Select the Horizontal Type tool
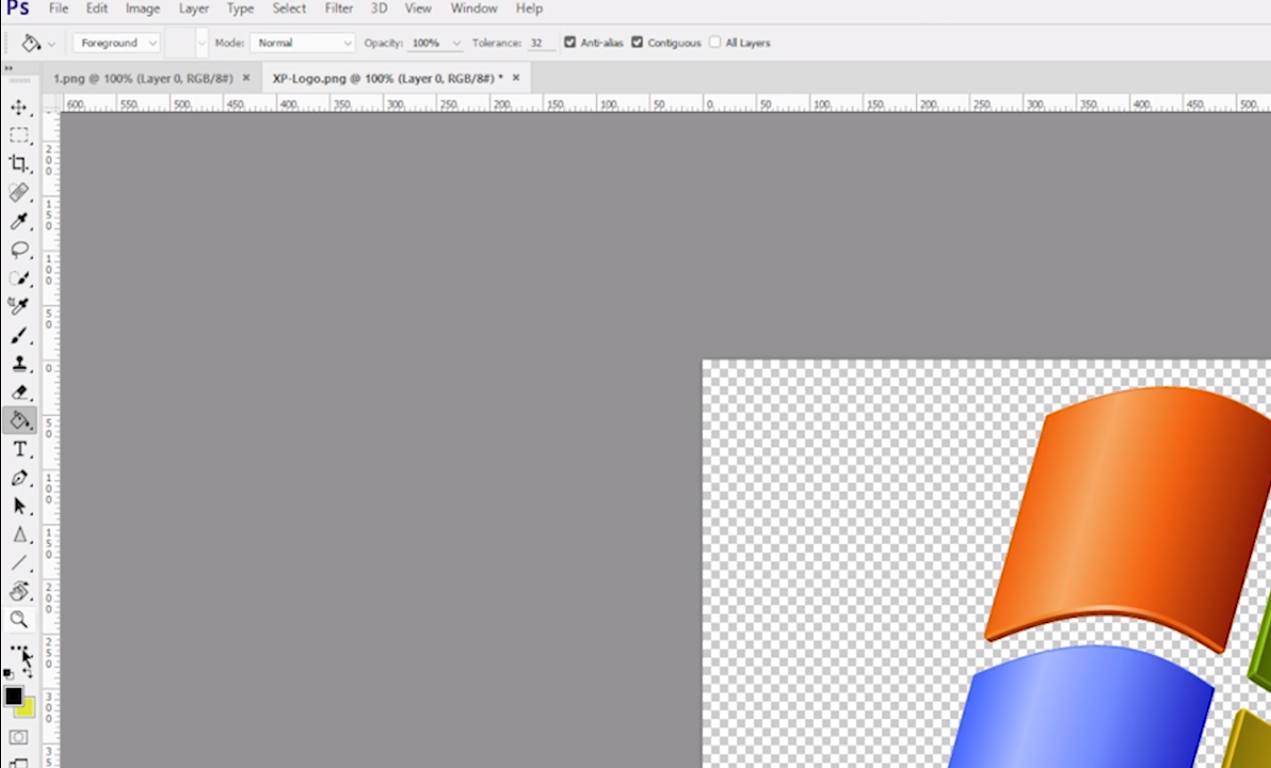1271x768 pixels. 19,450
